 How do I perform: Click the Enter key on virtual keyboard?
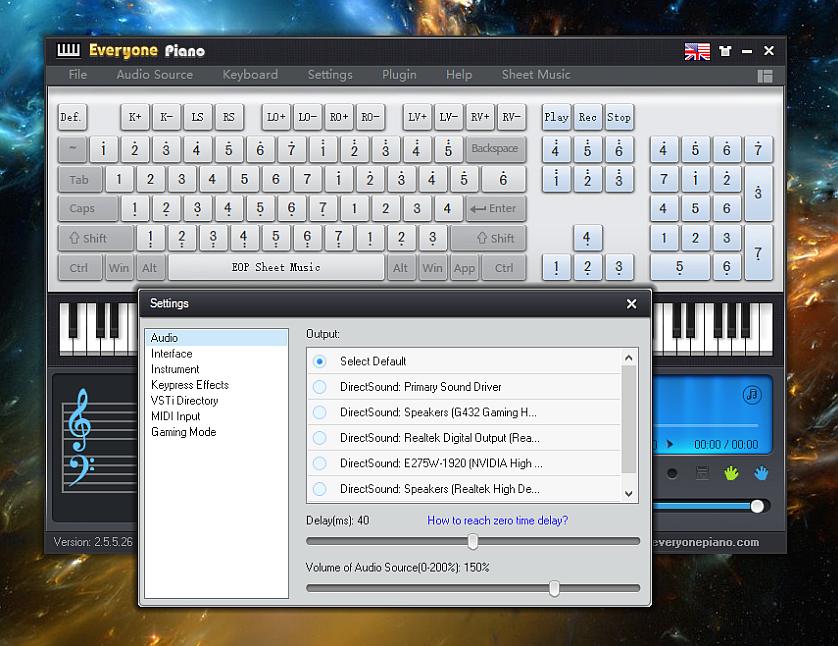[495, 208]
